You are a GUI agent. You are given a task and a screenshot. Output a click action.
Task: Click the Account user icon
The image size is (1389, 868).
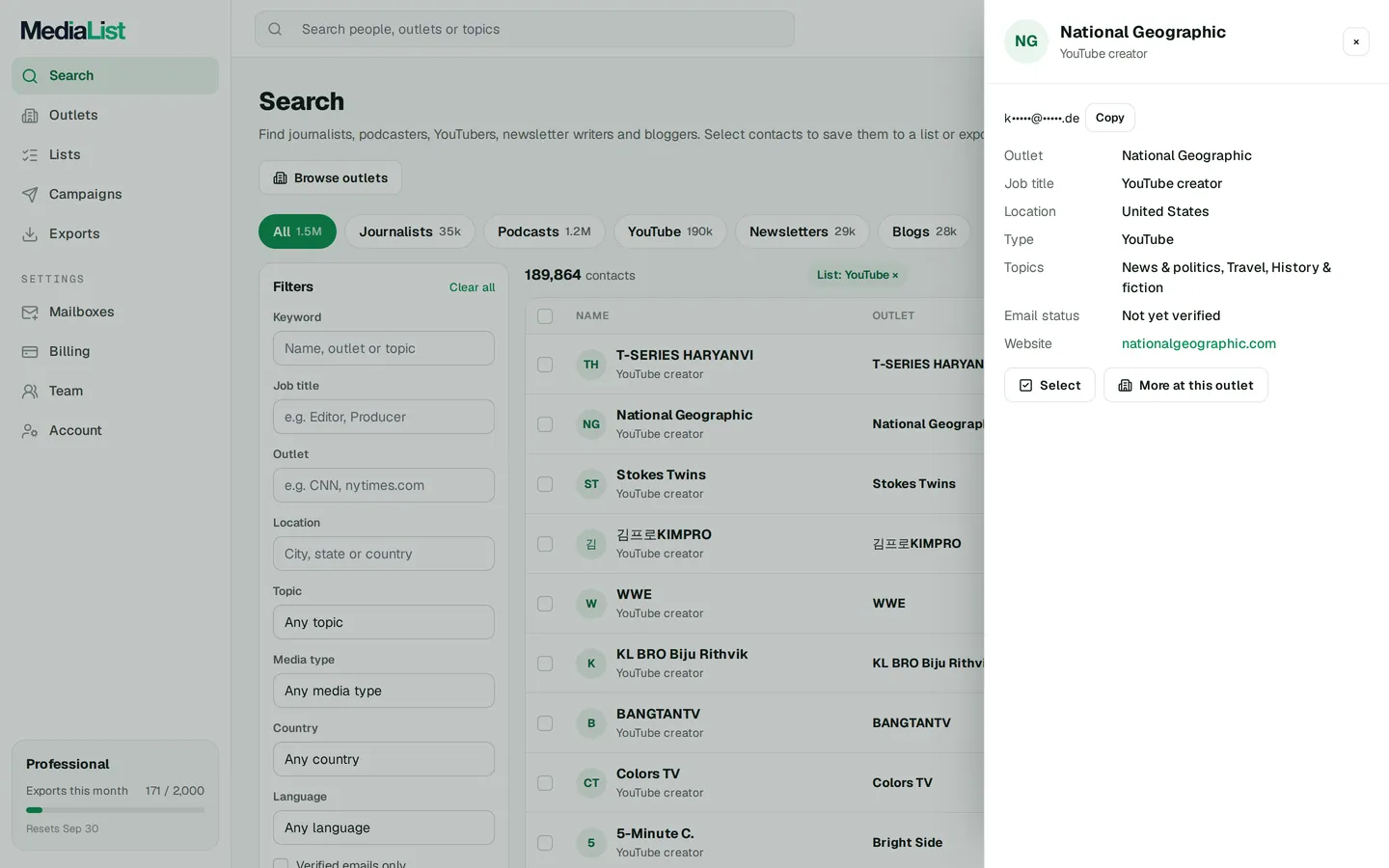click(x=30, y=431)
